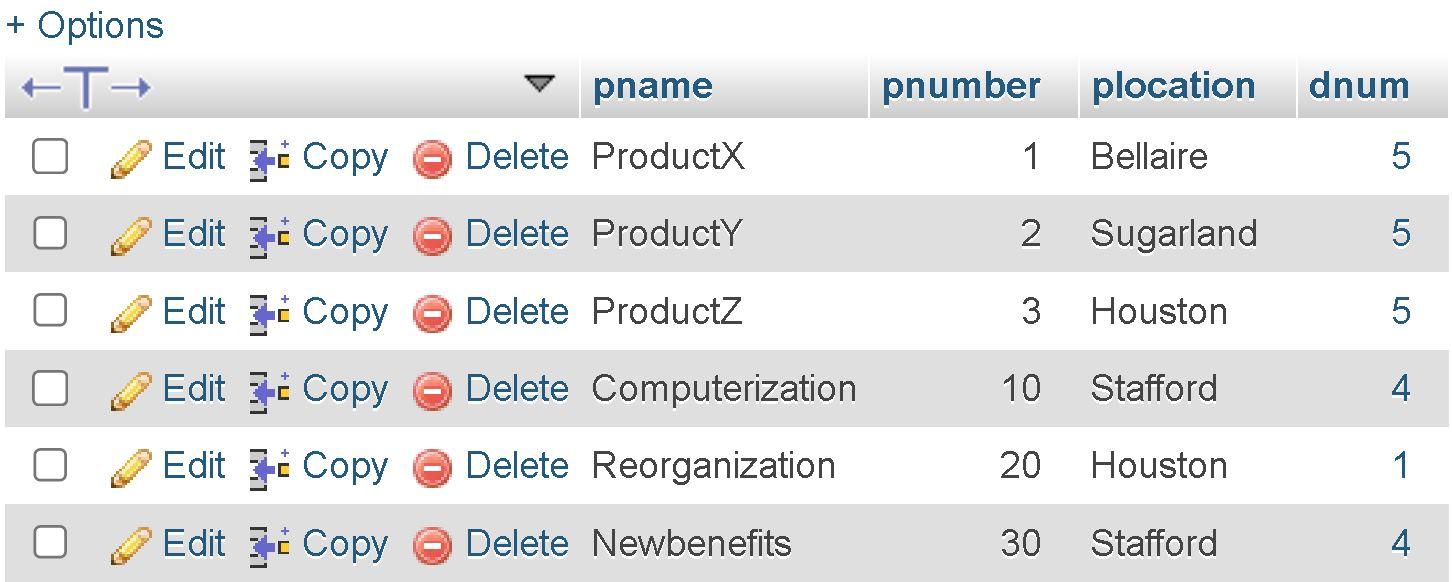Sort the table by the plocation column

(x=1173, y=86)
